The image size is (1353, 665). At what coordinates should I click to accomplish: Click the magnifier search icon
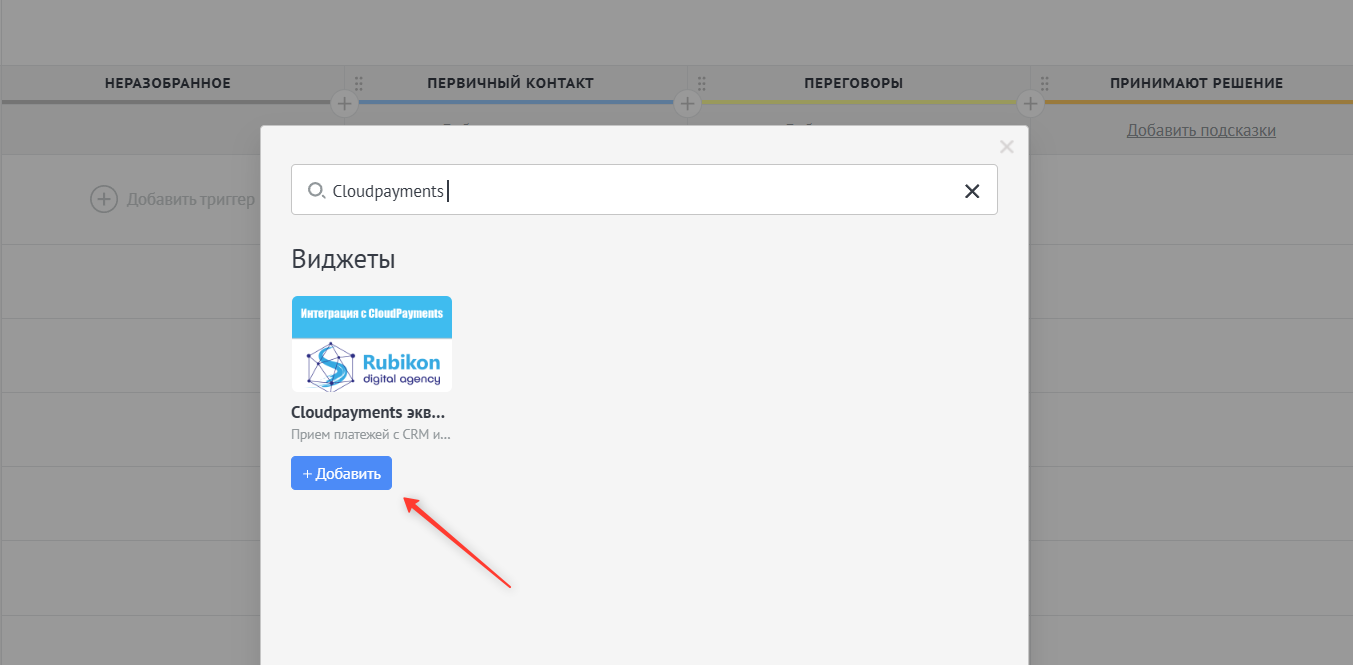coord(315,190)
